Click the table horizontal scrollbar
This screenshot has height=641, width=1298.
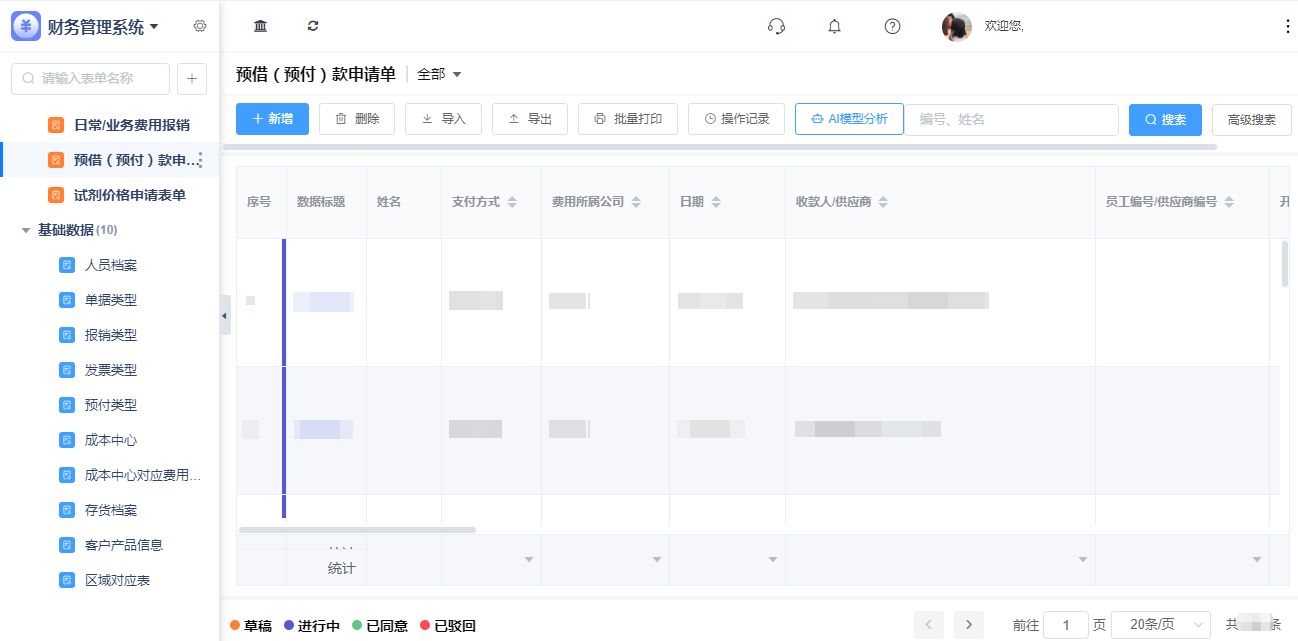click(x=357, y=529)
